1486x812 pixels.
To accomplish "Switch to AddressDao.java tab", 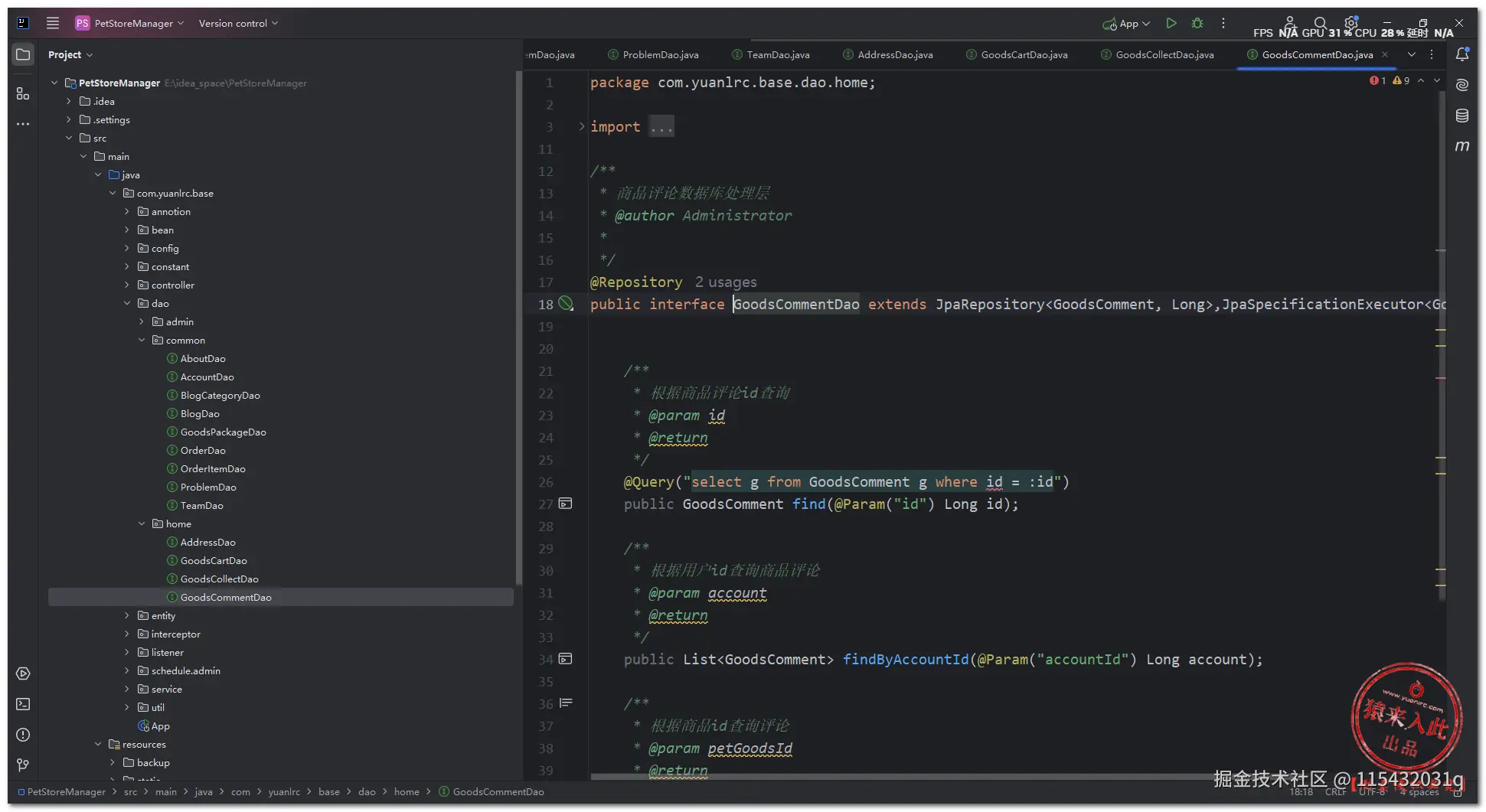I will [888, 54].
